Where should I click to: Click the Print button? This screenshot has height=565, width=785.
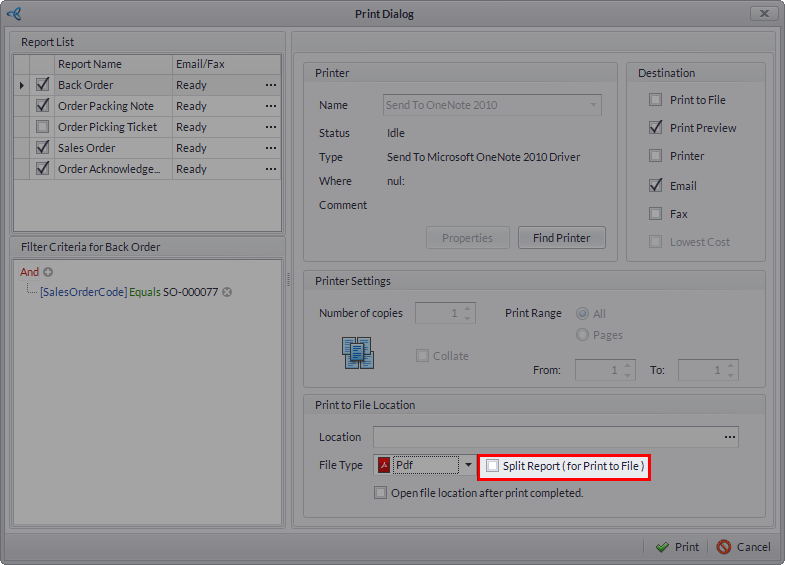677,547
